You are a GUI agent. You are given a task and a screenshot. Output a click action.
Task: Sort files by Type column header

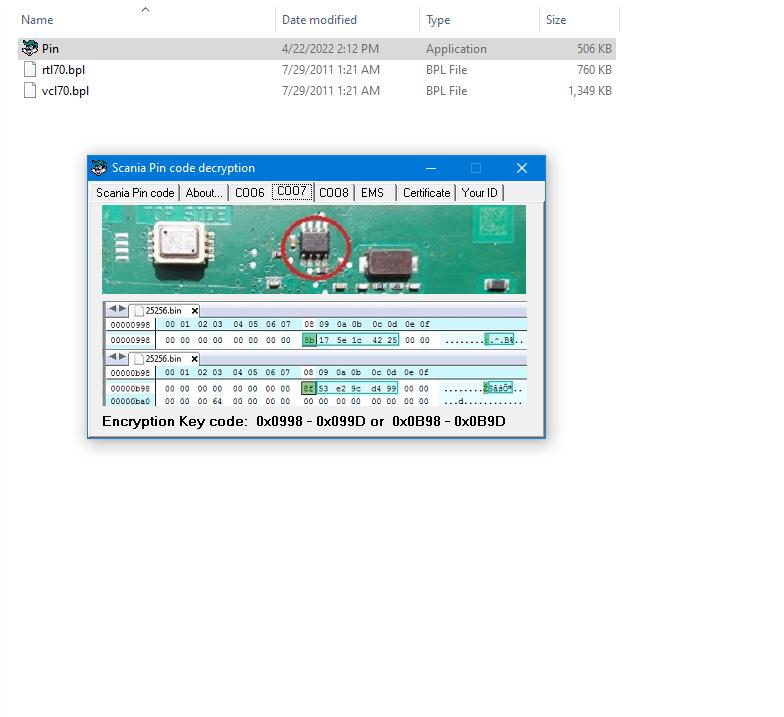[x=438, y=20]
